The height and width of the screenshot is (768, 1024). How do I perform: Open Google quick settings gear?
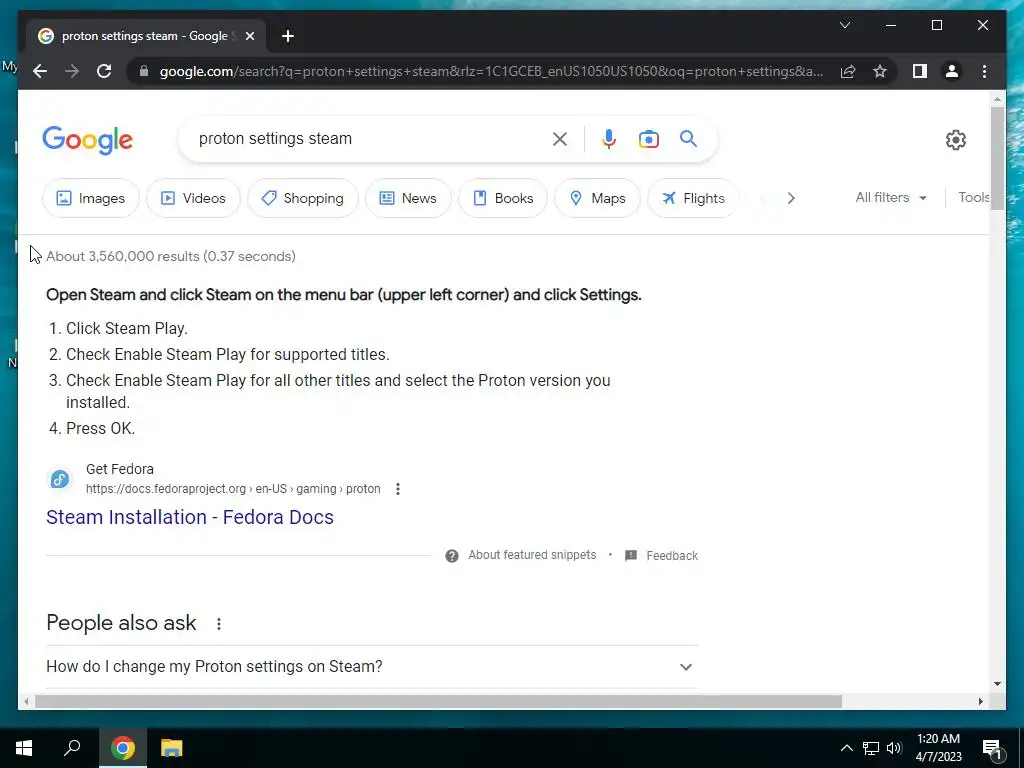click(955, 140)
